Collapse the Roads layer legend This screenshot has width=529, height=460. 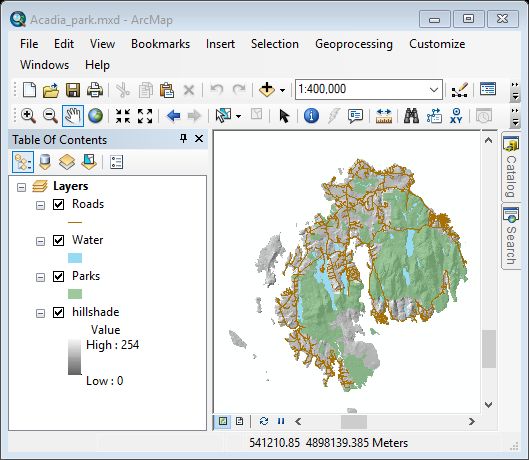pos(40,205)
